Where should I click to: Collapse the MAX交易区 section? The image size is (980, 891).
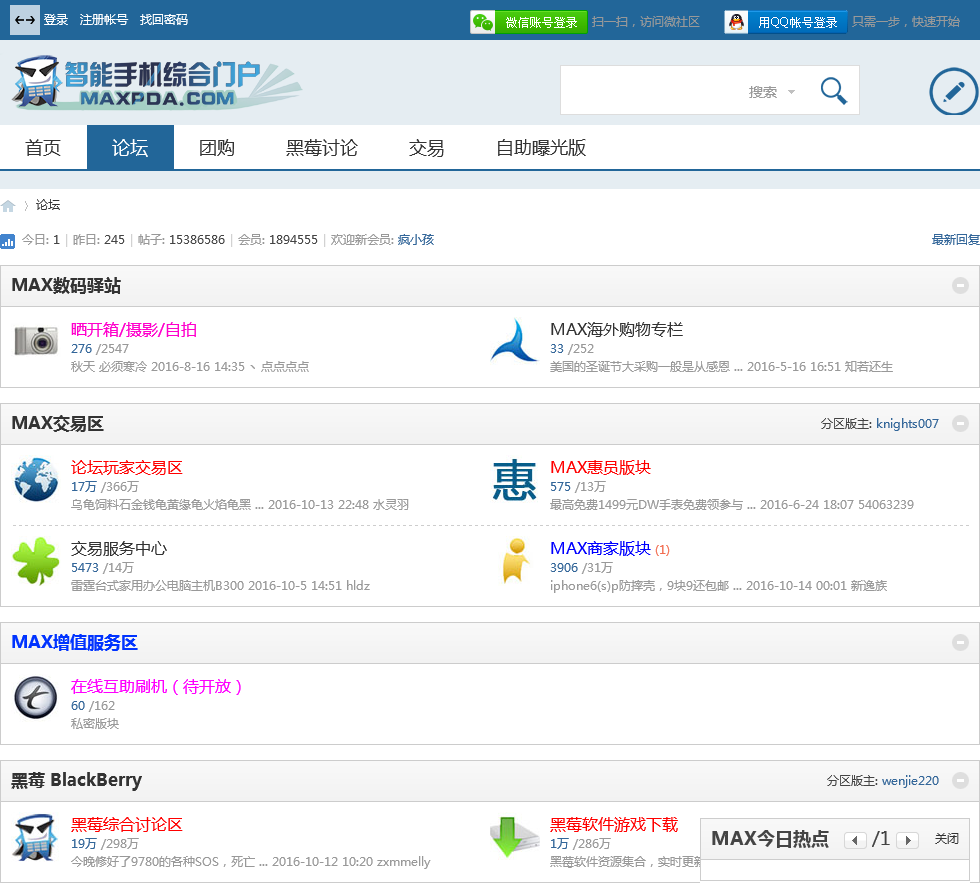pyautogui.click(x=960, y=424)
